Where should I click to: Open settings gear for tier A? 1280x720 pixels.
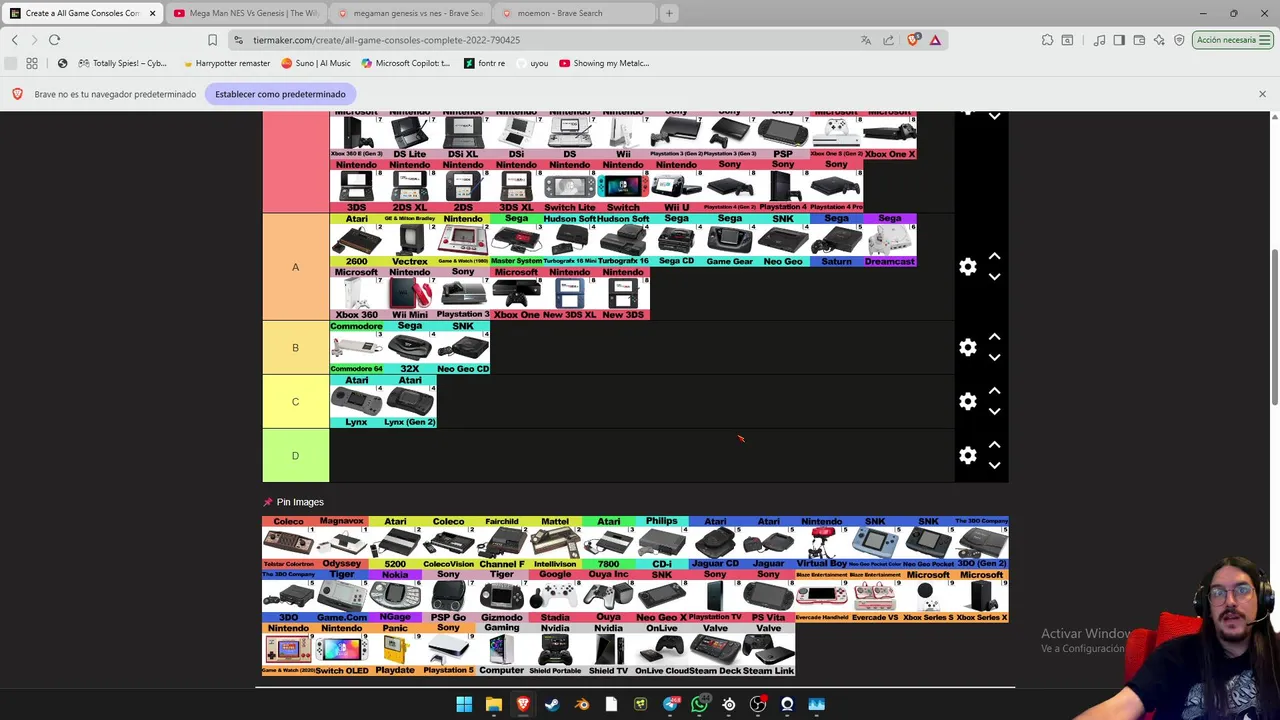coord(967,267)
